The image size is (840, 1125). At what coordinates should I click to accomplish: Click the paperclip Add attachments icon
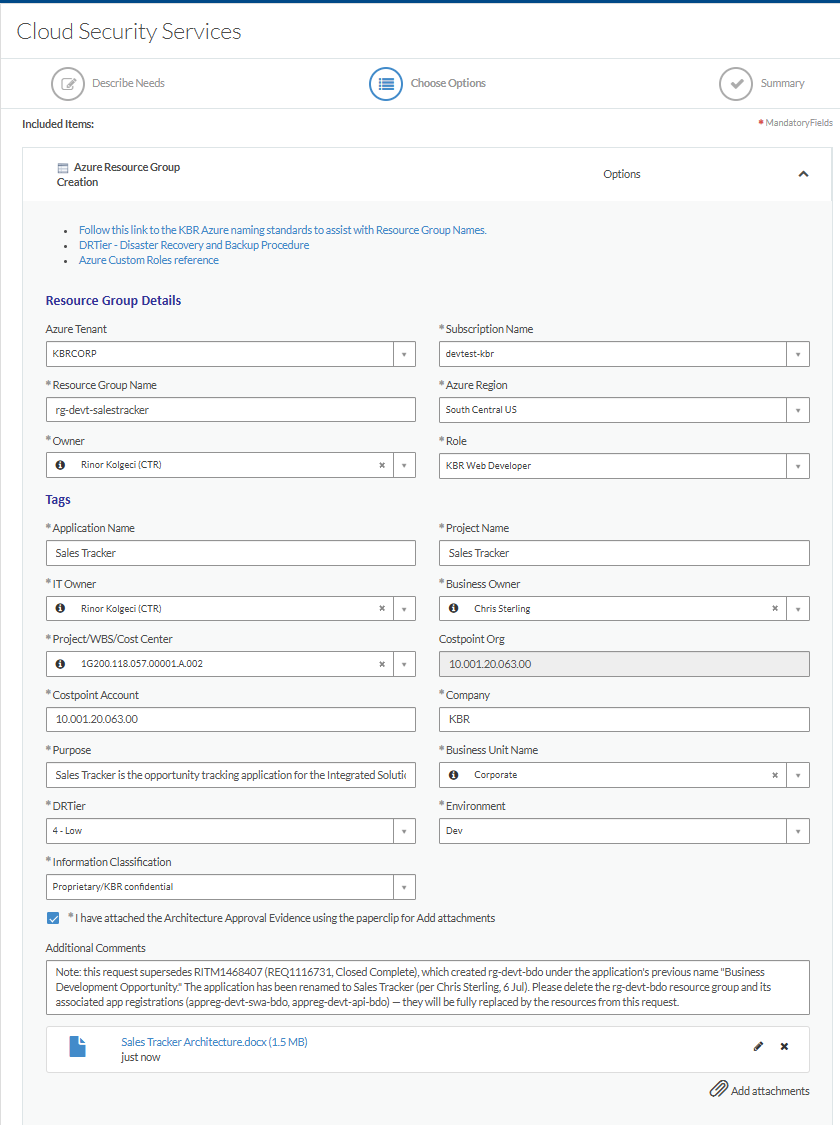[x=719, y=1089]
